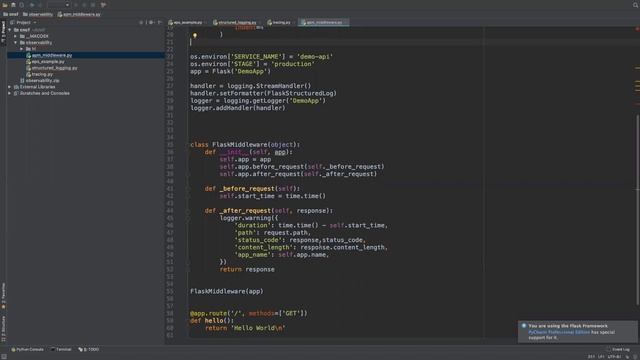Image resolution: width=640 pixels, height=360 pixels.
Task: Open Project panel settings gear icon
Action: click(x=151, y=22)
